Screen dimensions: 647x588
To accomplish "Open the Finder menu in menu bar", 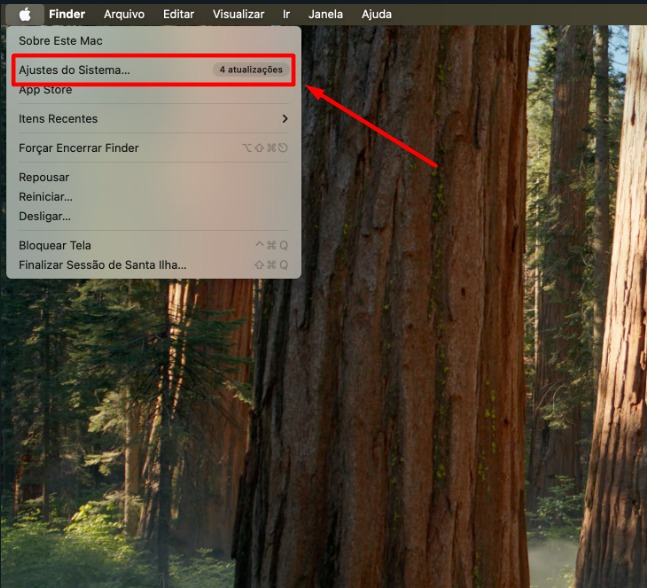I will tap(67, 14).
